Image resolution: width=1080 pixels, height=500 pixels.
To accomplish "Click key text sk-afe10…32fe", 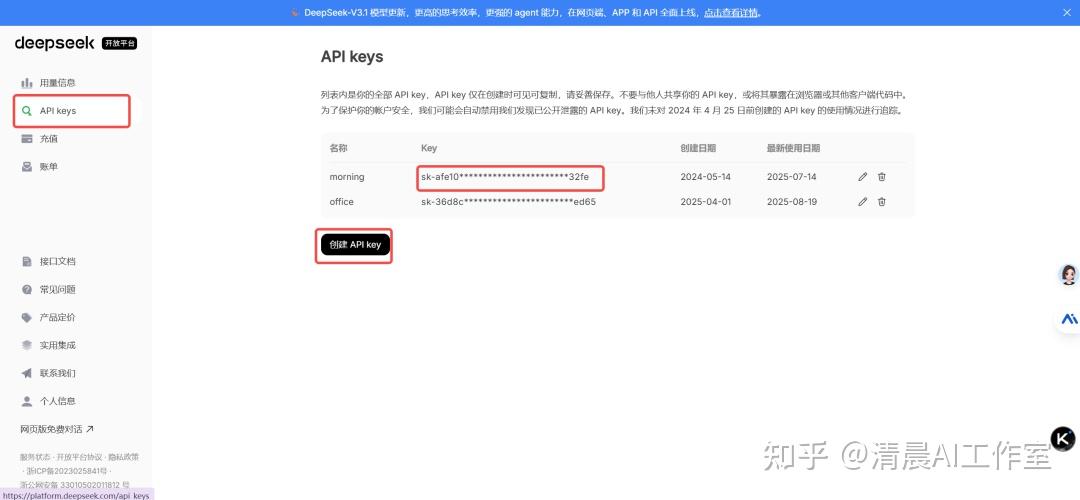I will [x=505, y=177].
